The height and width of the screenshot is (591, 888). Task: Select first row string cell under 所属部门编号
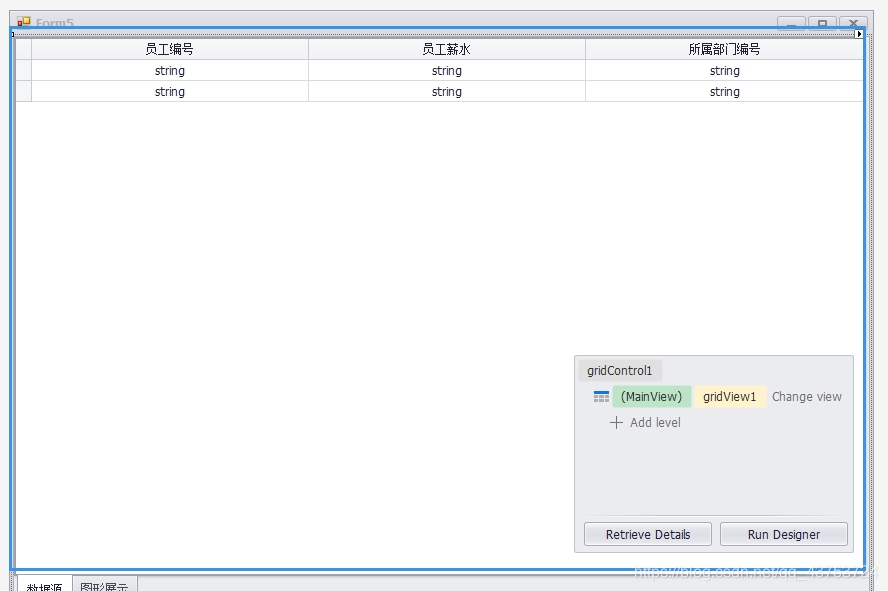[724, 71]
